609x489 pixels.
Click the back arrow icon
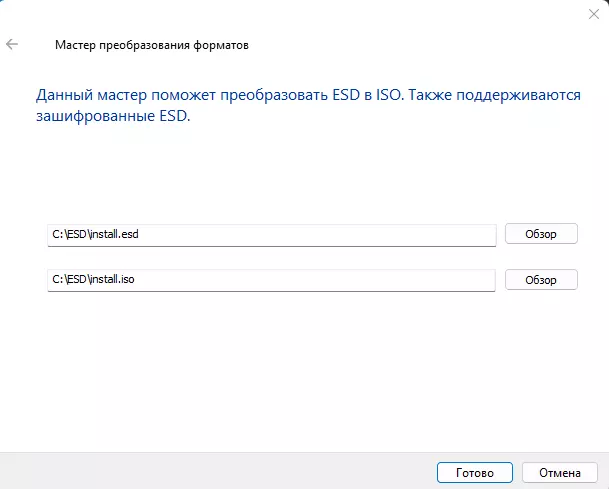pos(12,45)
